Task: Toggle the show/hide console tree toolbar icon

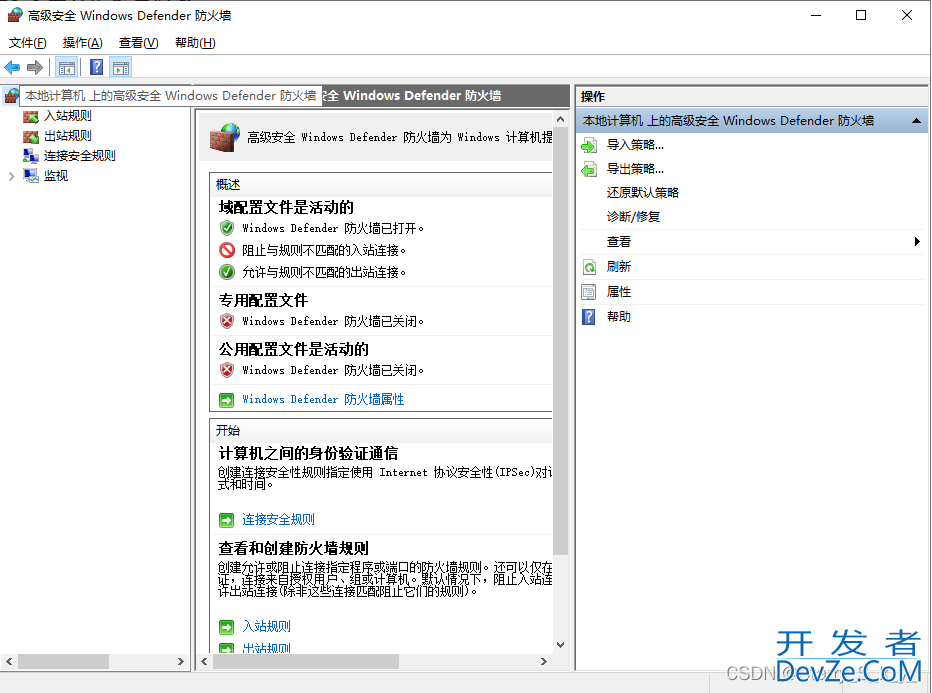Action: 67,68
